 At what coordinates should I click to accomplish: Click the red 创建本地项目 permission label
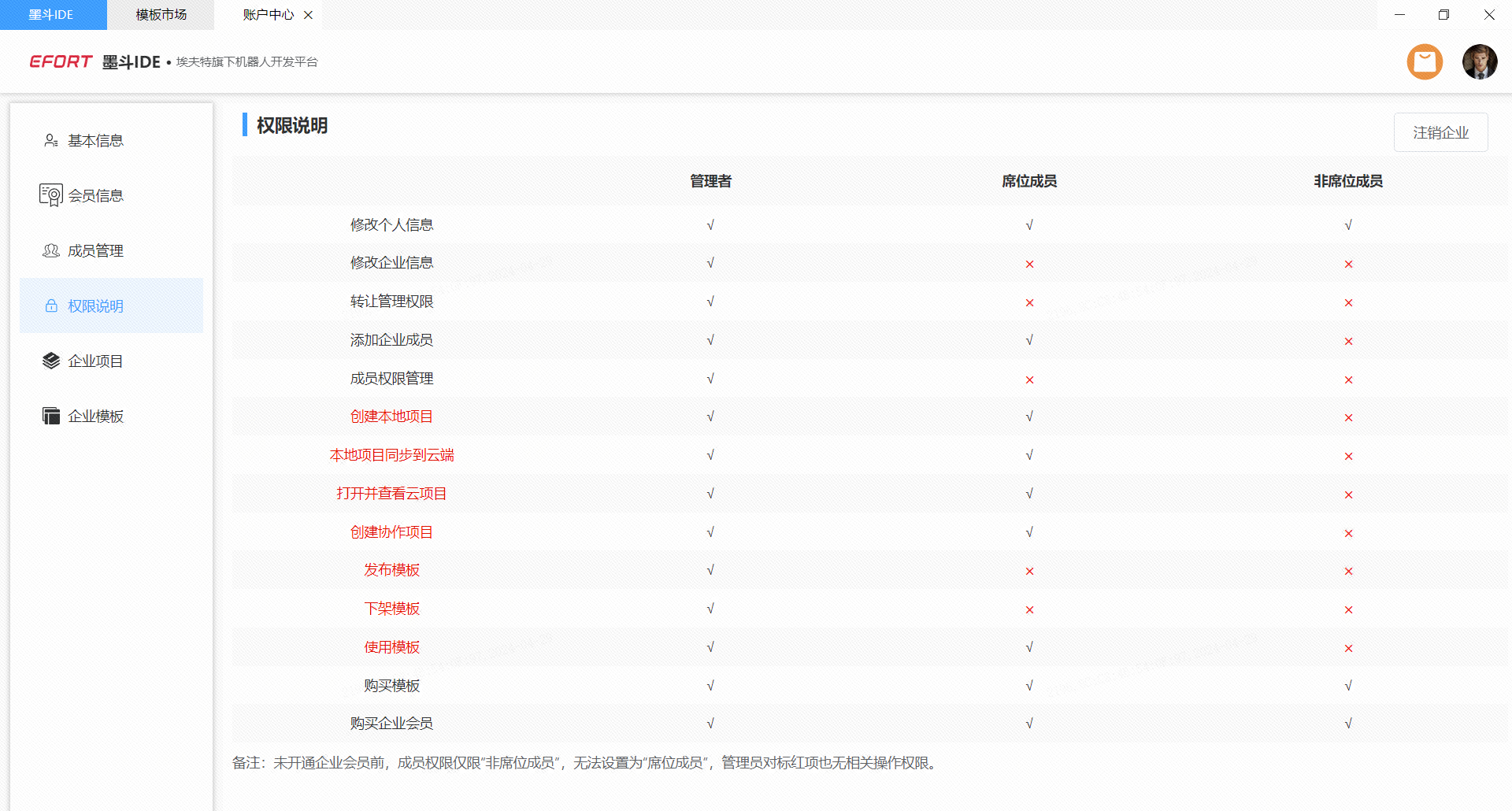pyautogui.click(x=391, y=417)
